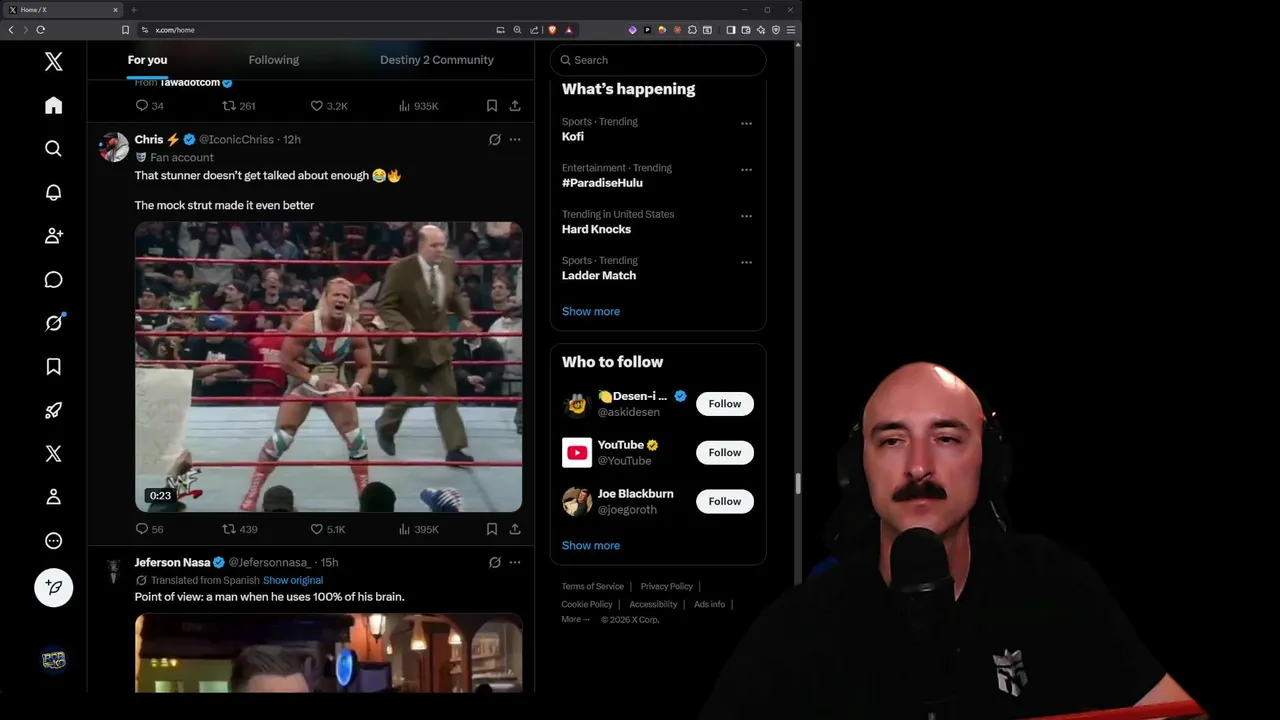This screenshot has height=720, width=1280.
Task: Open more options on Chris's post
Action: (x=515, y=140)
